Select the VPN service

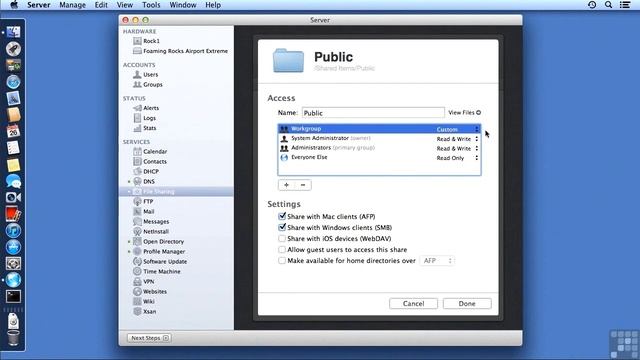coord(144,282)
